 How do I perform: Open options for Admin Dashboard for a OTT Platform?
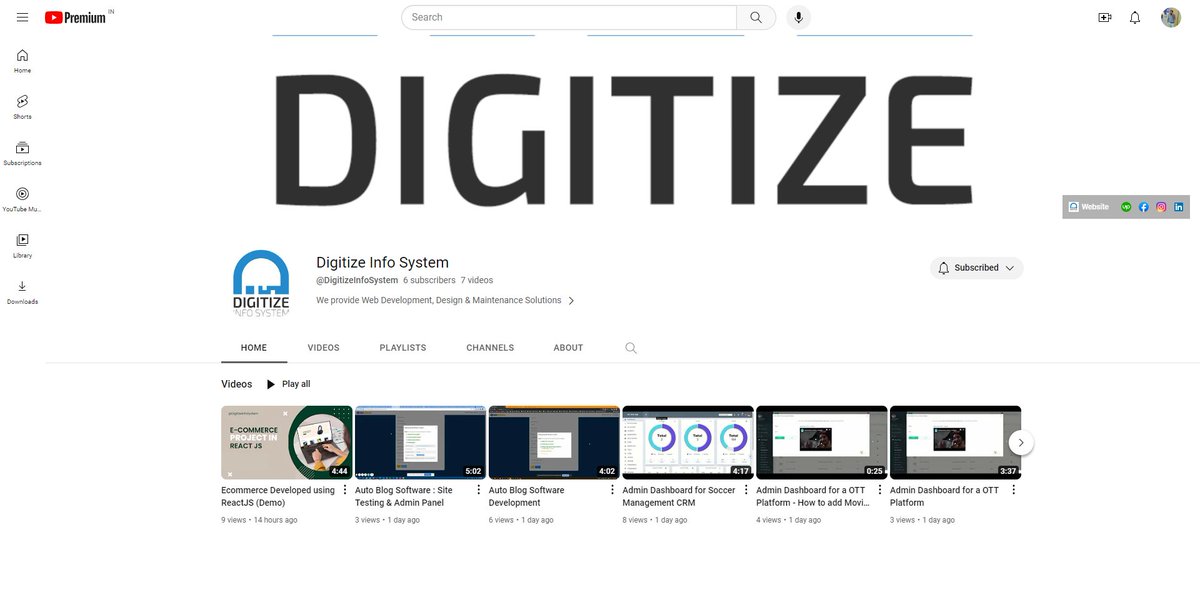1013,490
